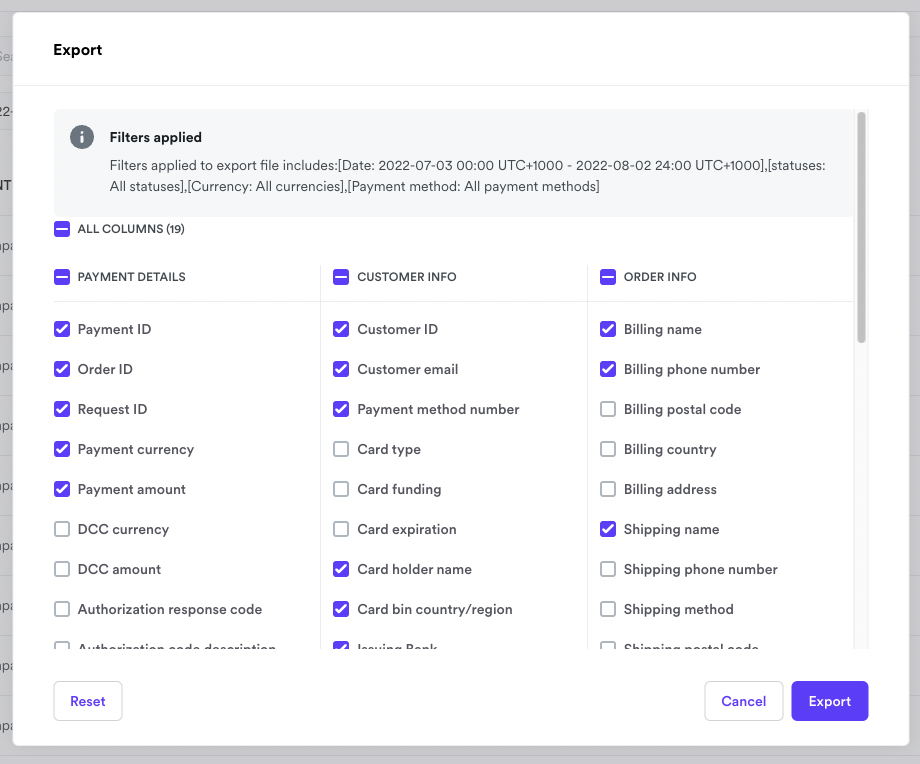Toggle the CUSTOMER INFO group checkbox
Viewport: 920px width, 764px height.
point(341,277)
